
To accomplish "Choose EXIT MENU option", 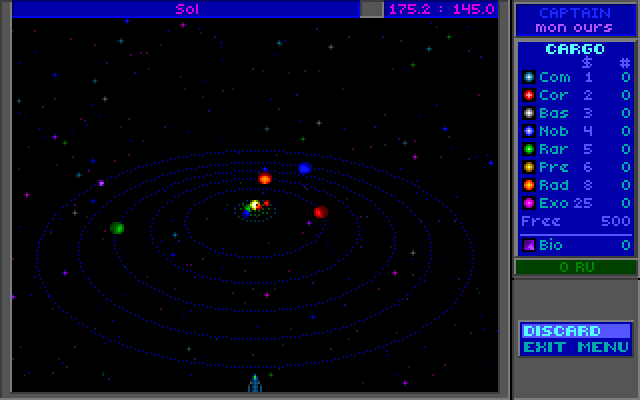I will 576,347.
